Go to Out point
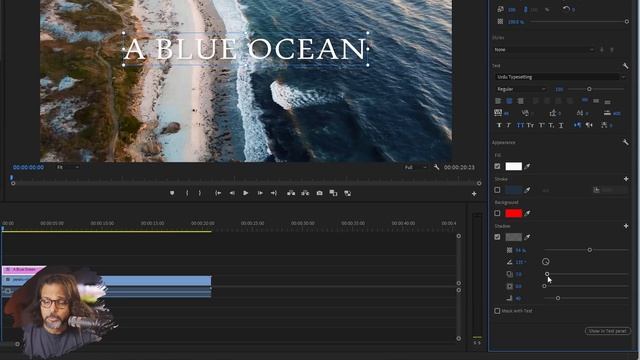 pyautogui.click(x=273, y=193)
